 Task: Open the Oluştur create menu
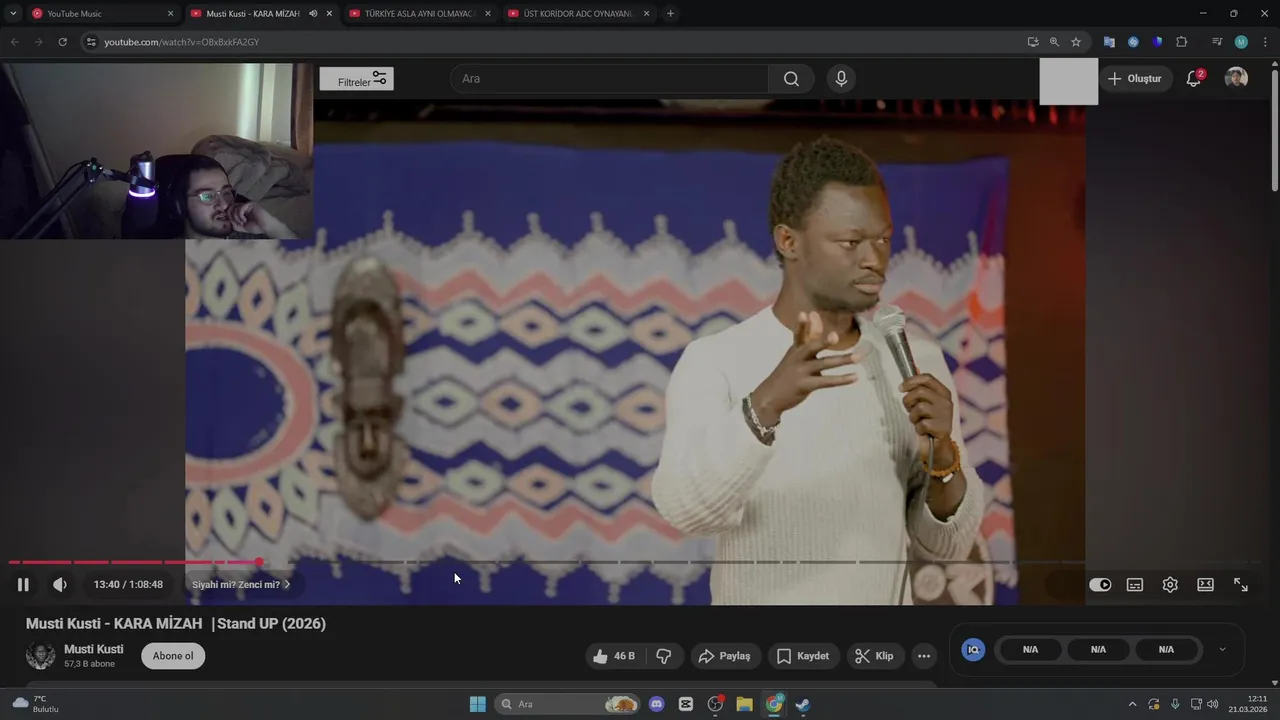click(x=1135, y=79)
